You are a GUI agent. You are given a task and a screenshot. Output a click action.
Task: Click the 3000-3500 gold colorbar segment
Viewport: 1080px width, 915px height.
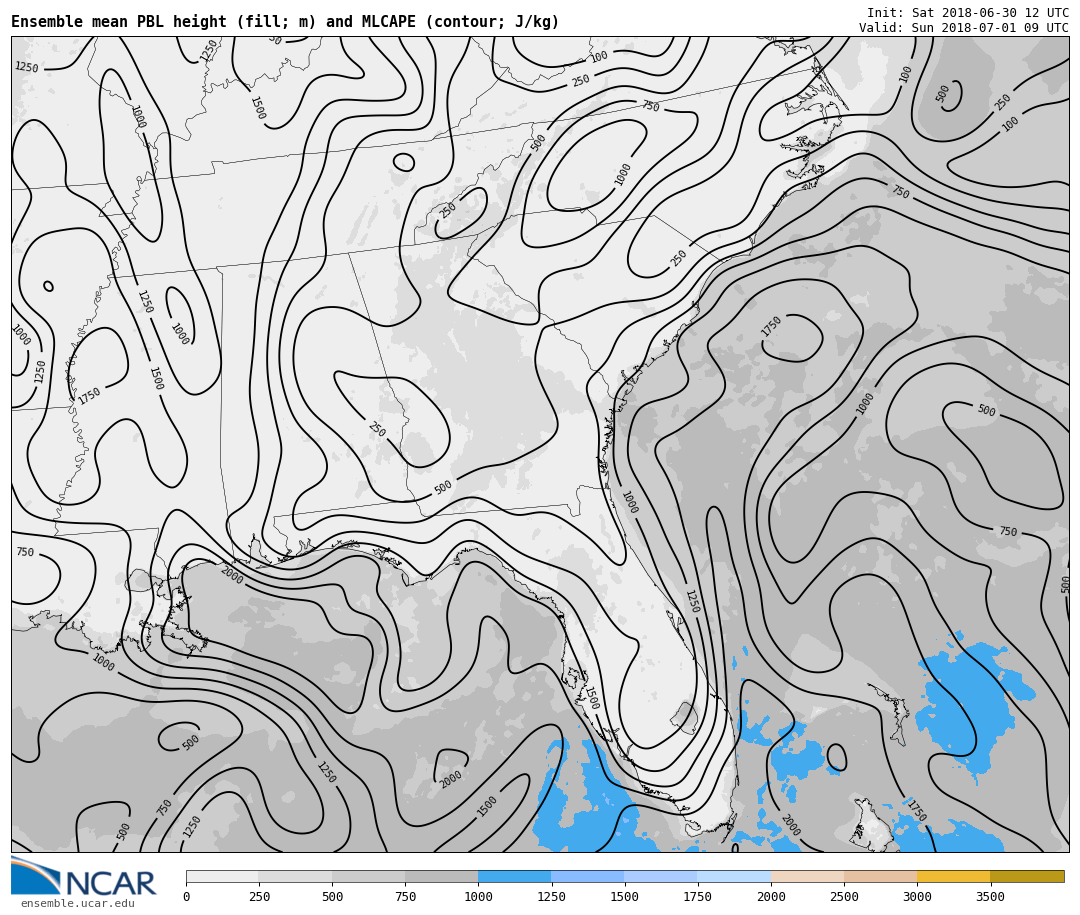954,876
